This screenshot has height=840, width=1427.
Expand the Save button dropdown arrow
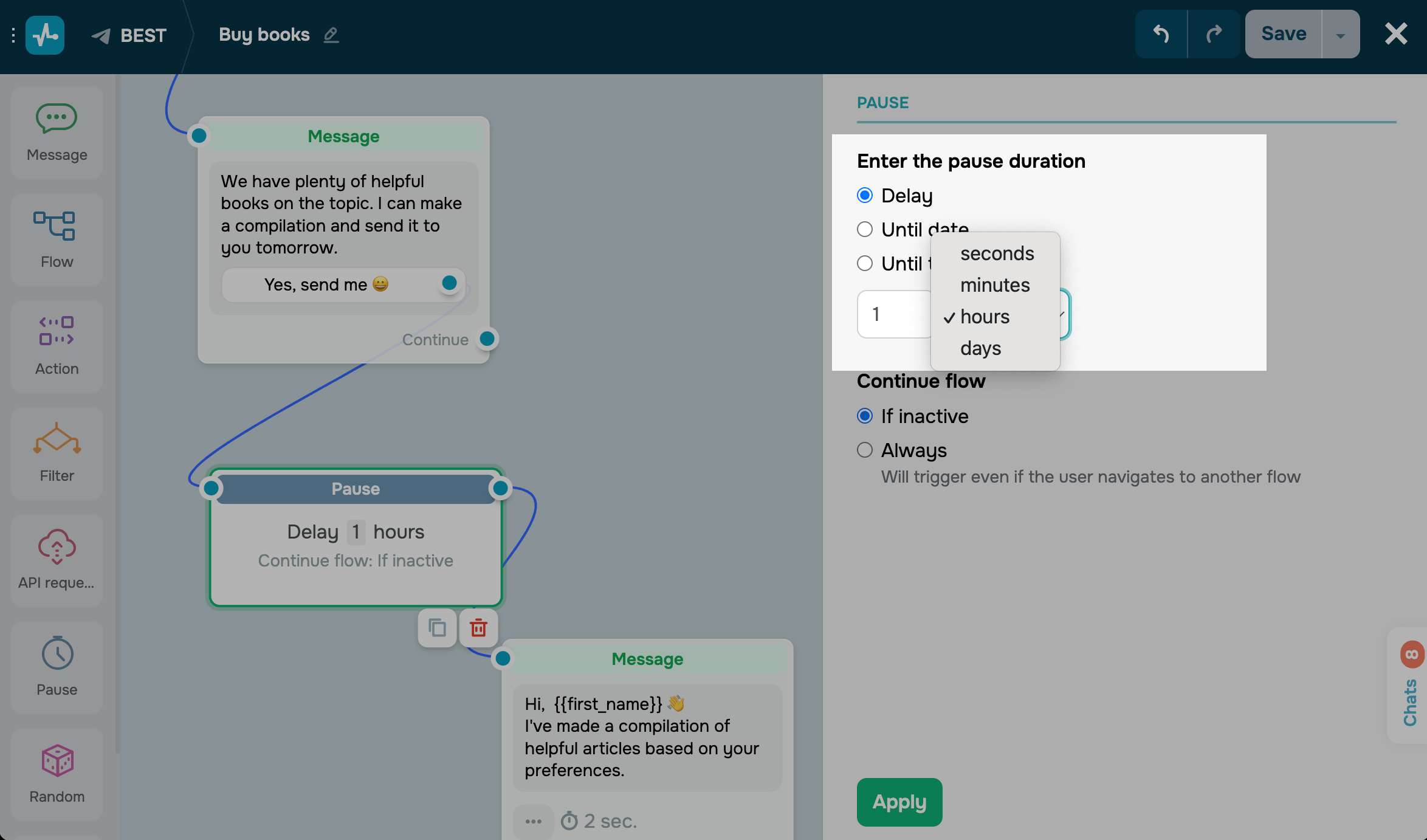point(1340,35)
